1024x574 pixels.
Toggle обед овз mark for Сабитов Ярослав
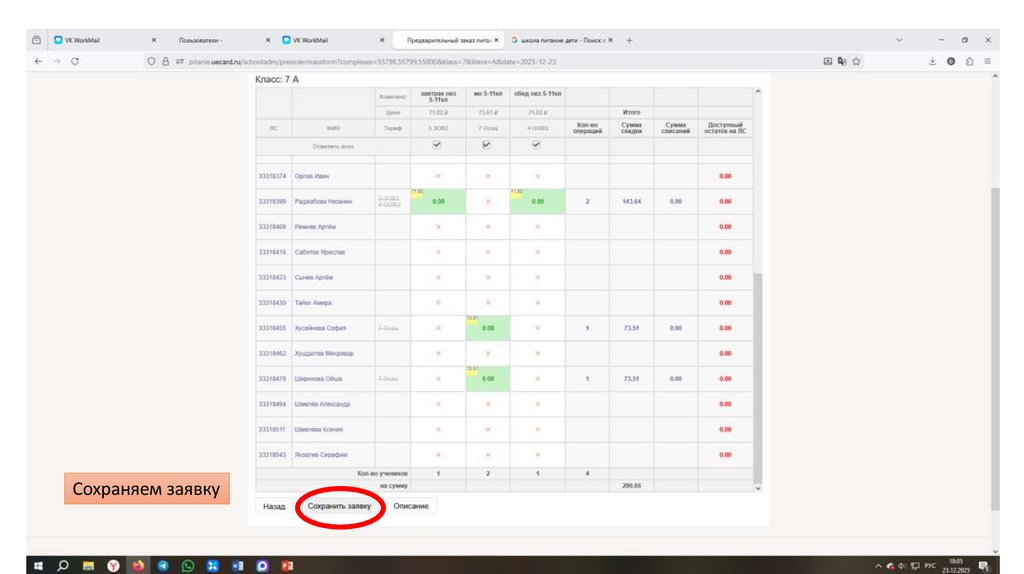(537, 252)
